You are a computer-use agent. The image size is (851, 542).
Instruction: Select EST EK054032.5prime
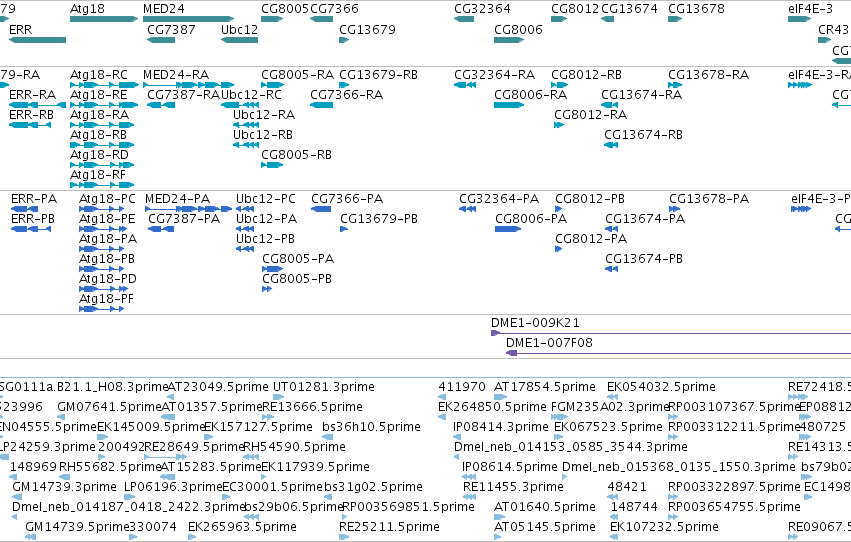[661, 387]
